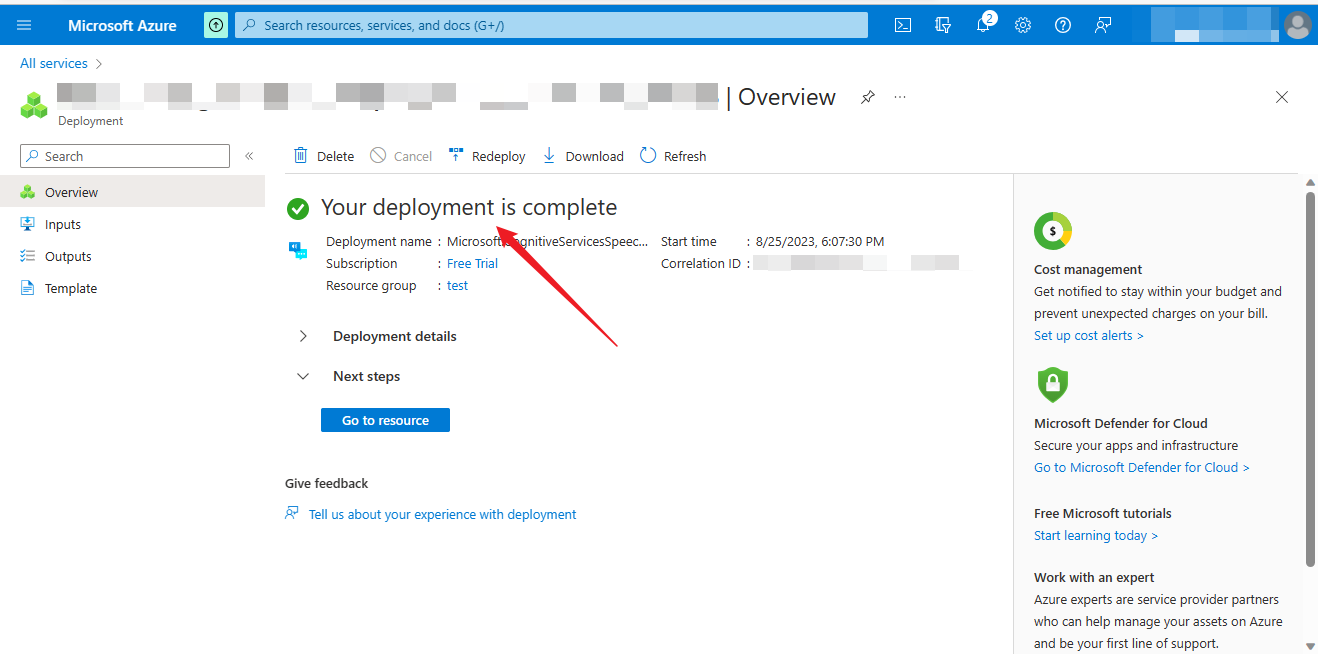
Task: Open the feedback icon in header
Action: tap(1103, 25)
